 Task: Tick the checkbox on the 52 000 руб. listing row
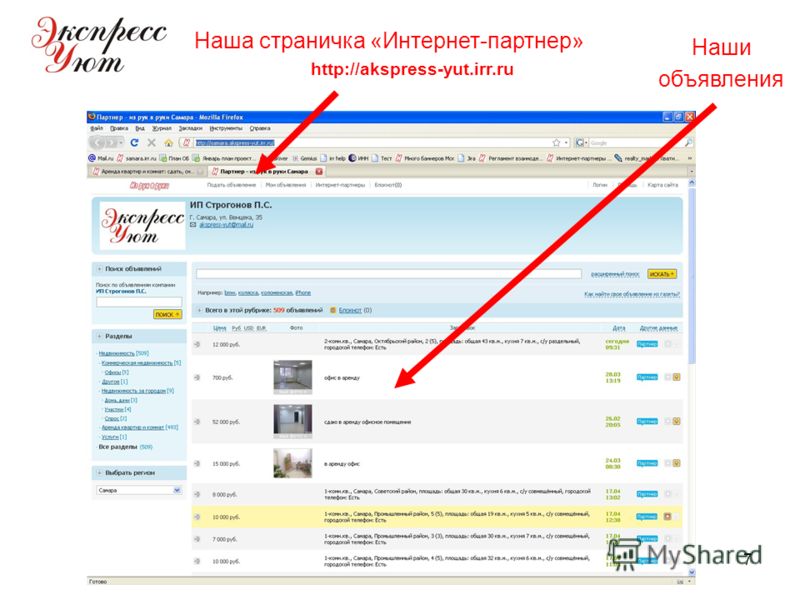click(x=667, y=421)
